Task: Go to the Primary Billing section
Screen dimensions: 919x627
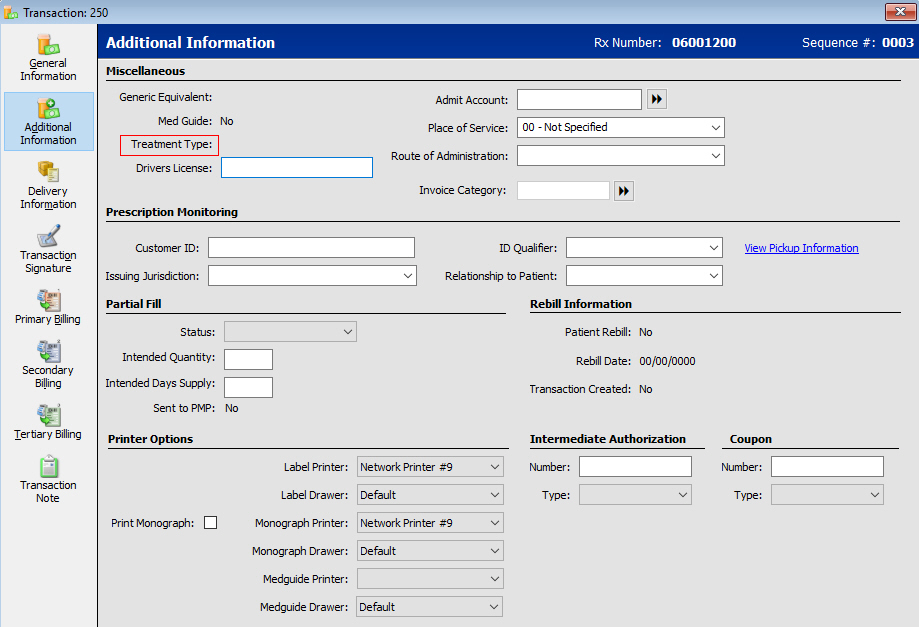Action: [48, 307]
